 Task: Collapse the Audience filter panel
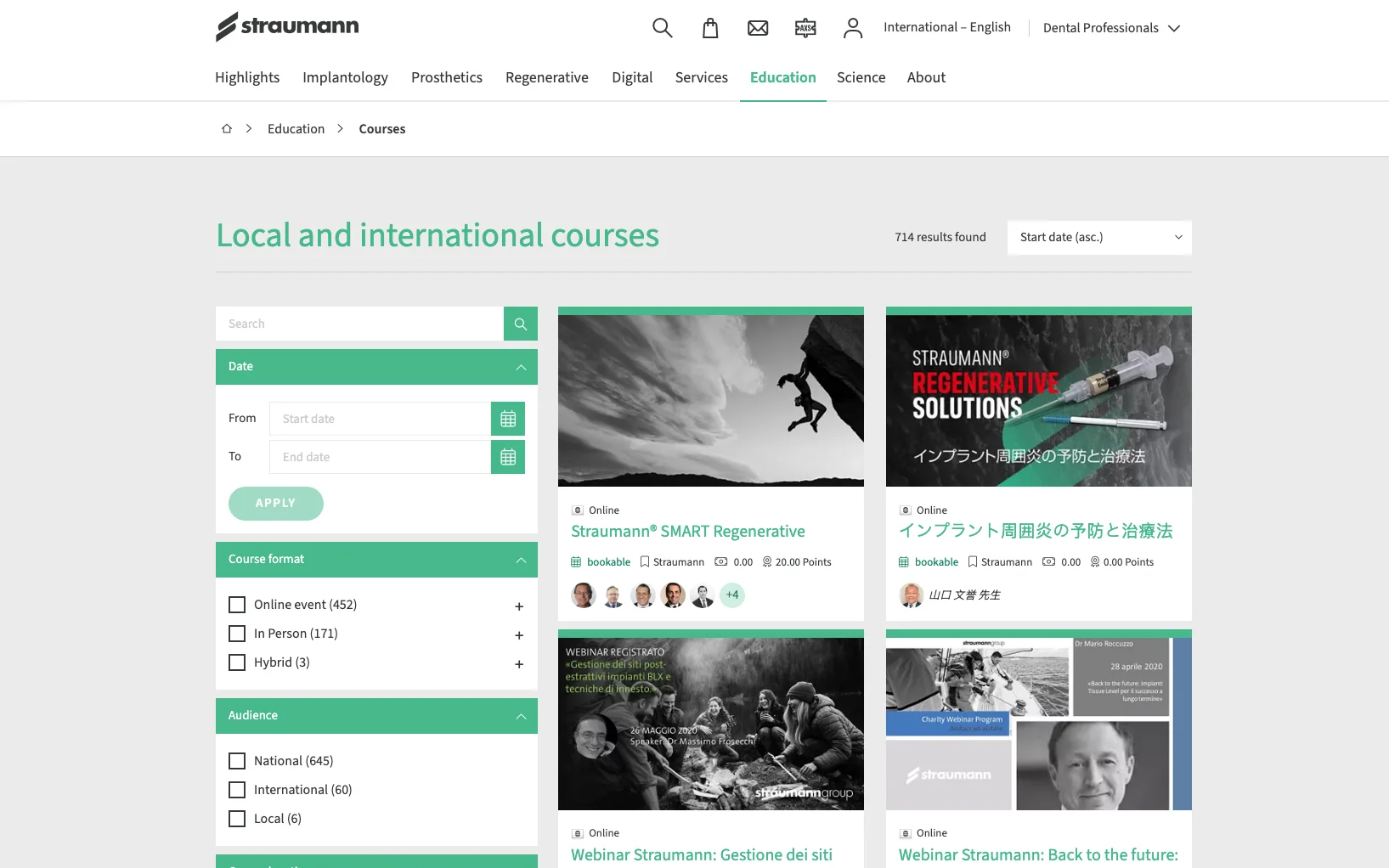[376, 716]
